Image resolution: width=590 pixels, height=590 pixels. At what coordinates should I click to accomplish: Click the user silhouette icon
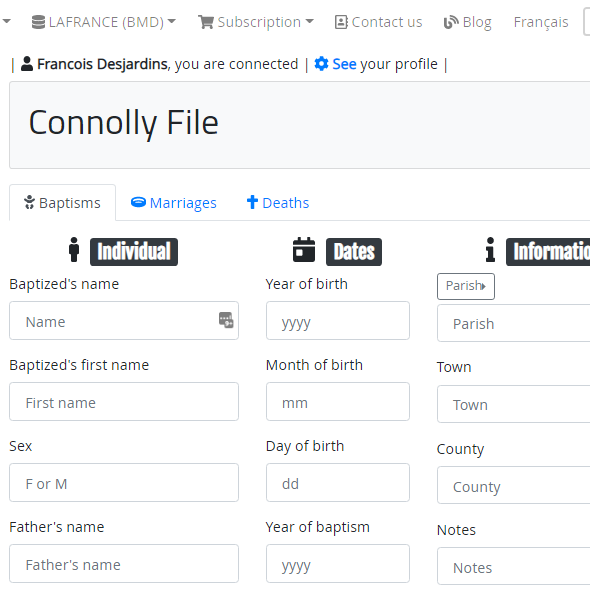(27, 64)
